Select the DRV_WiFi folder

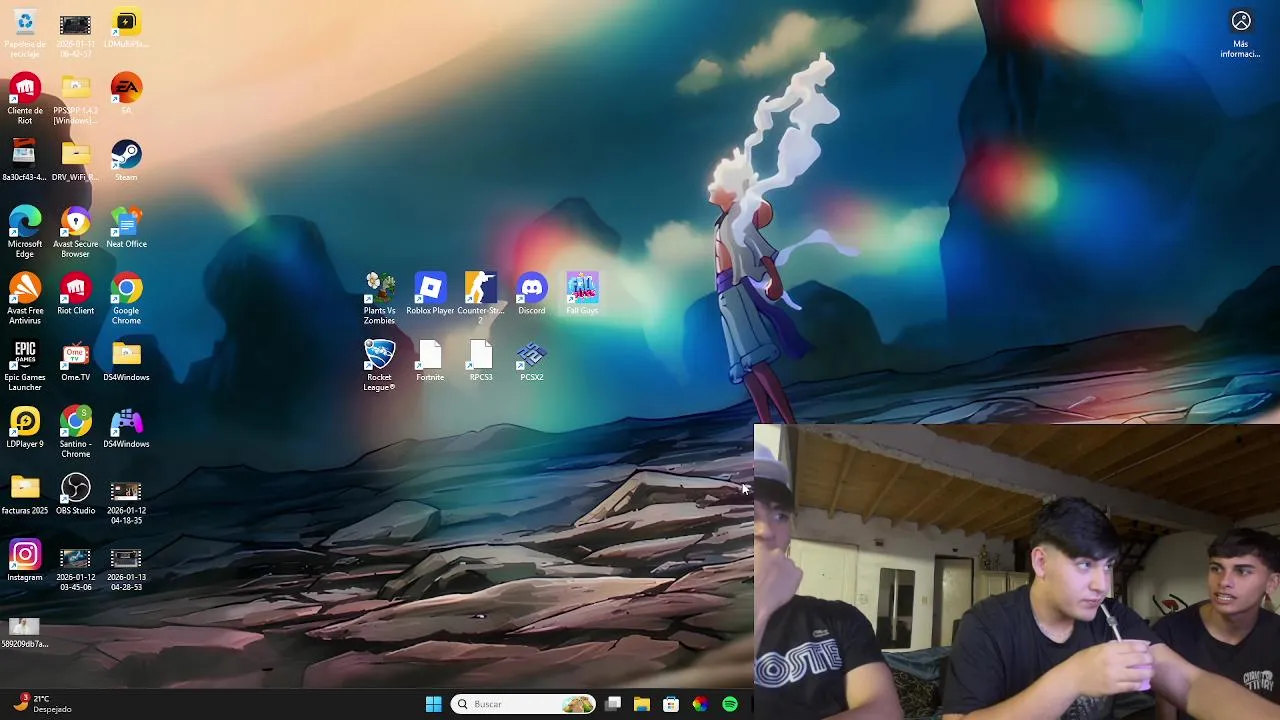76,160
